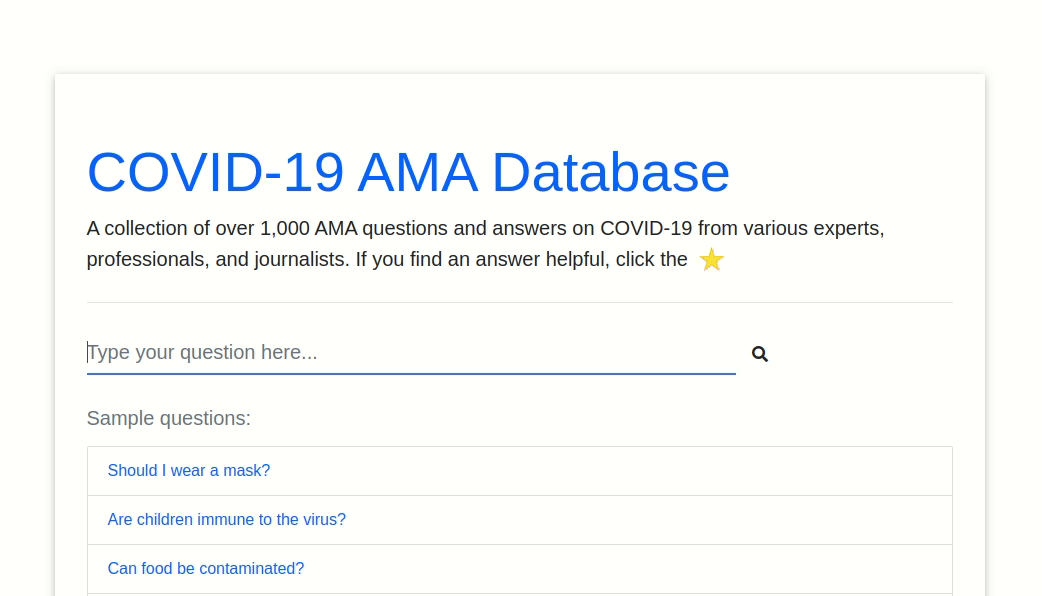This screenshot has height=596, width=1042.
Task: Click the partially visible question row at bottom
Action: tap(519, 594)
